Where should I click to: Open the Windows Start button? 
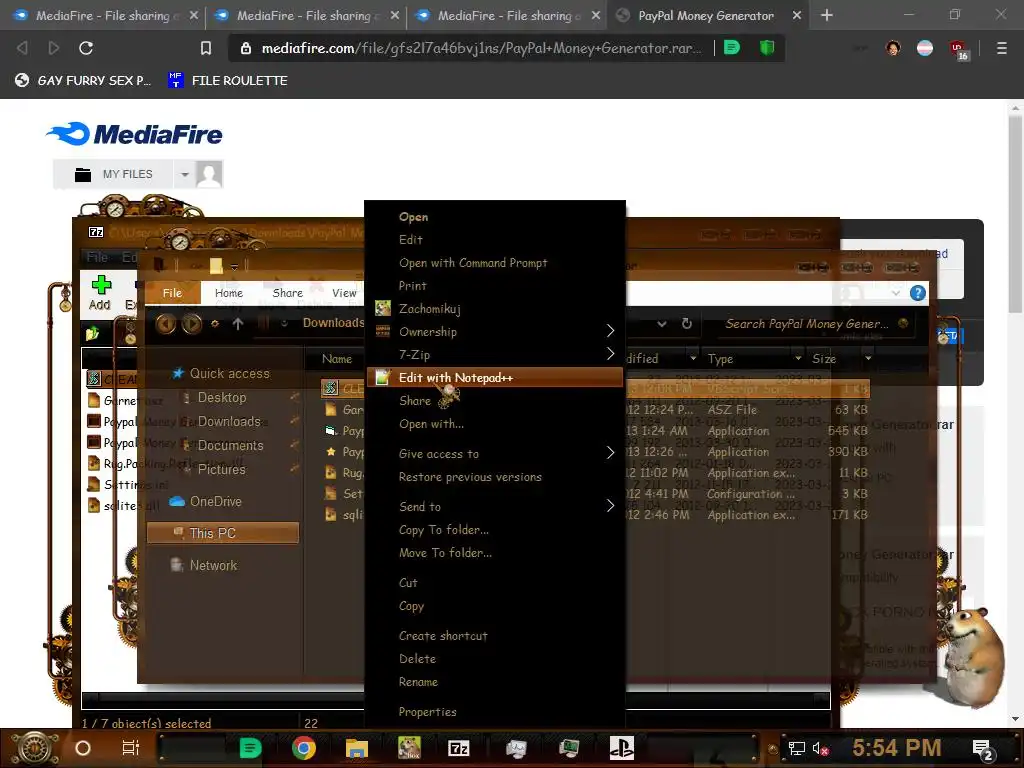pos(35,748)
